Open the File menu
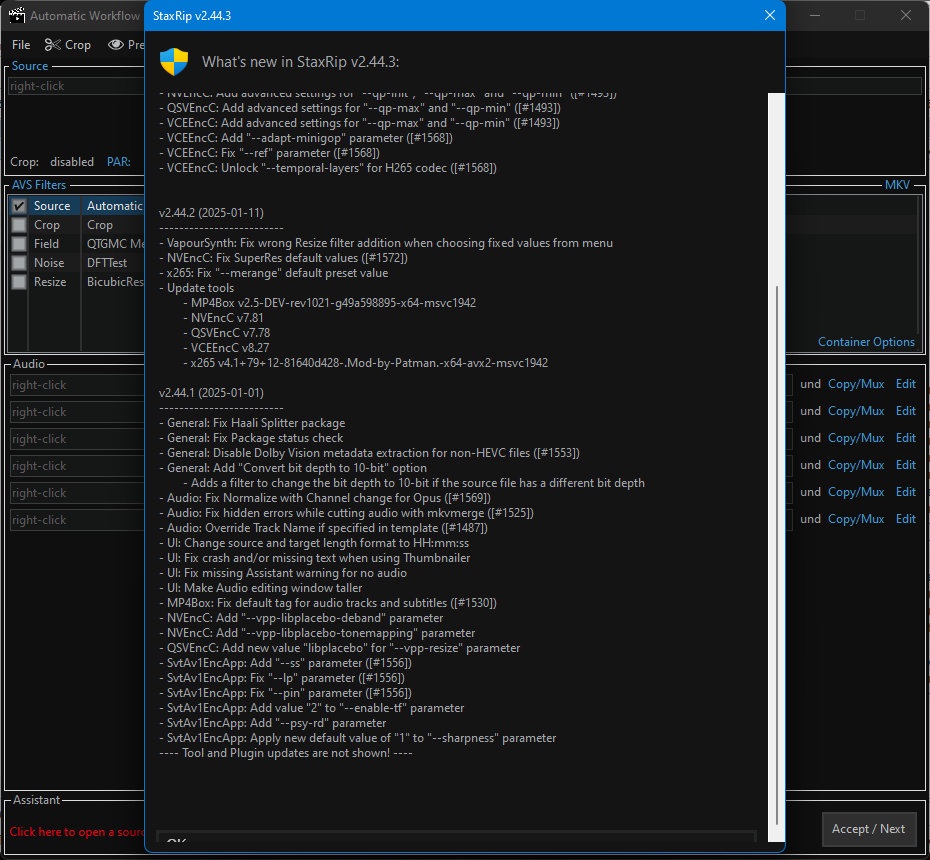Screen dimensions: 930x860 pyautogui.click(x=21, y=44)
